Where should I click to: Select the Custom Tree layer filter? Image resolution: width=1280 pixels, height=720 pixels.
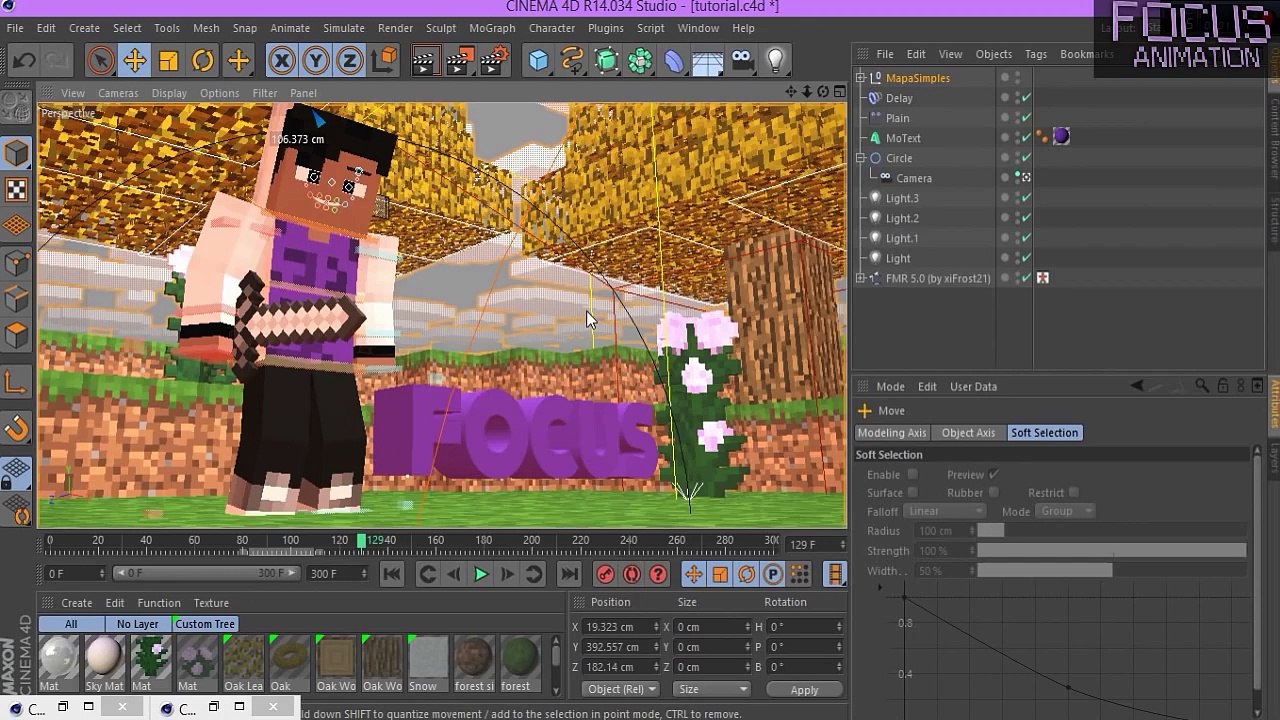point(205,624)
